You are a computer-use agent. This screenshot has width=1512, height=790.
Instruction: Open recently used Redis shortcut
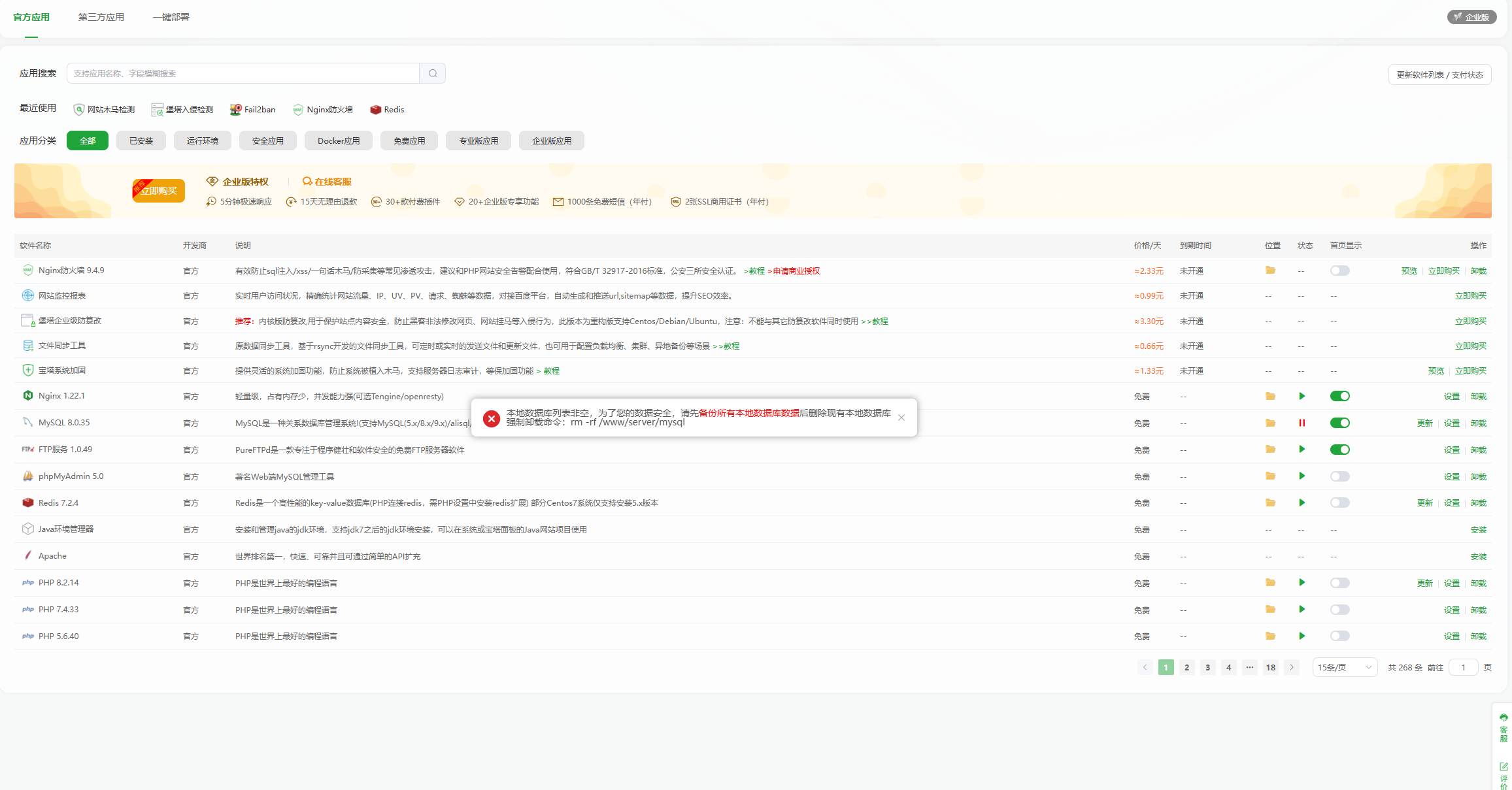388,110
